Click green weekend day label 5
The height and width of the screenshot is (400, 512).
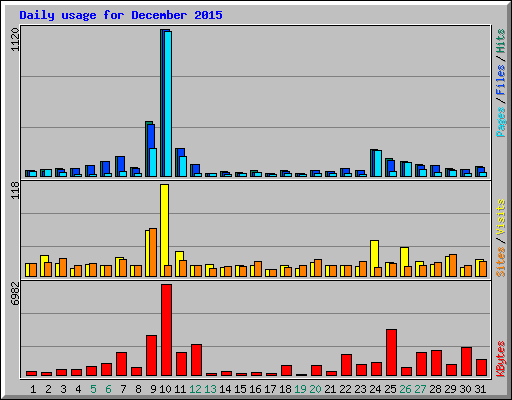(93, 389)
